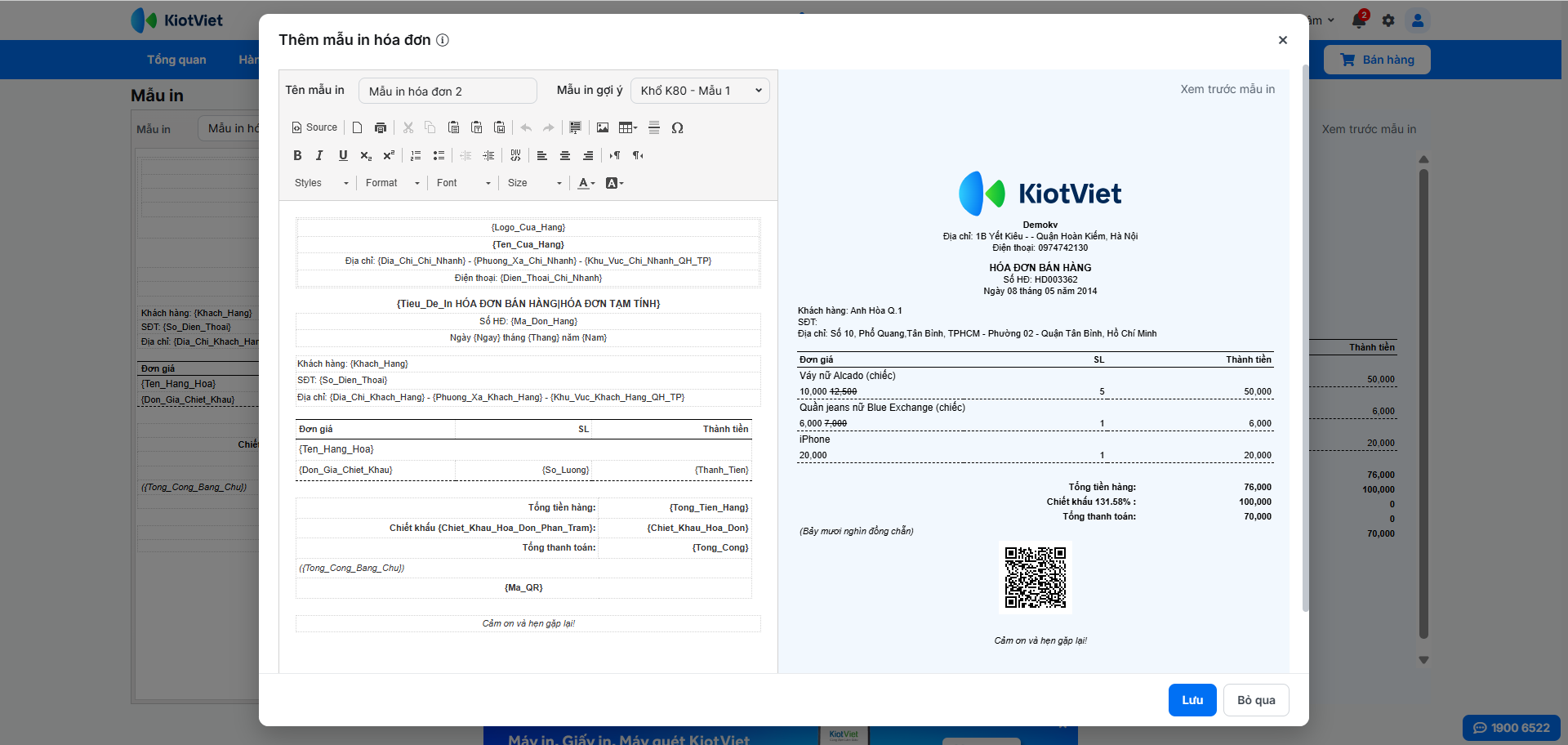The height and width of the screenshot is (745, 1568).
Task: Toggle bulleted list
Action: point(439,155)
